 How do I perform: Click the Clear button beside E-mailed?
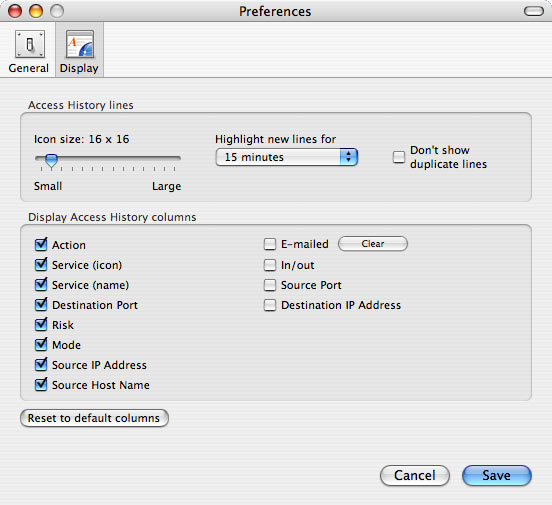click(373, 244)
